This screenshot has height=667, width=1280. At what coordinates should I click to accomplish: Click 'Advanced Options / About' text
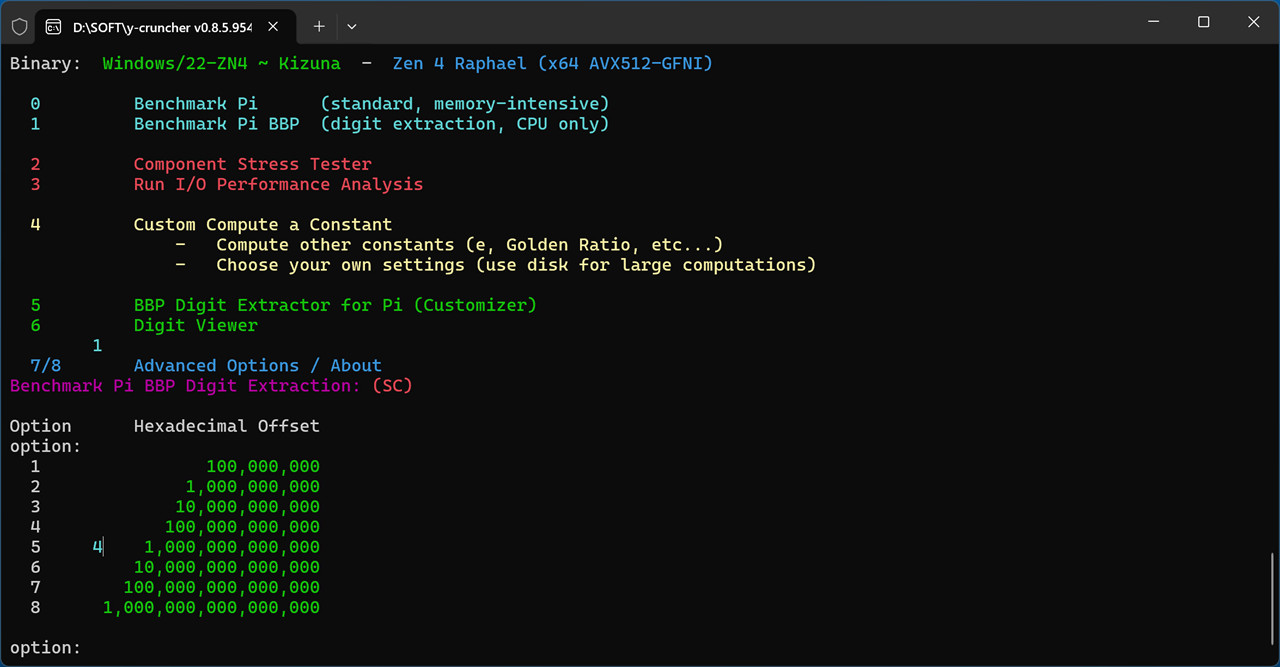258,366
